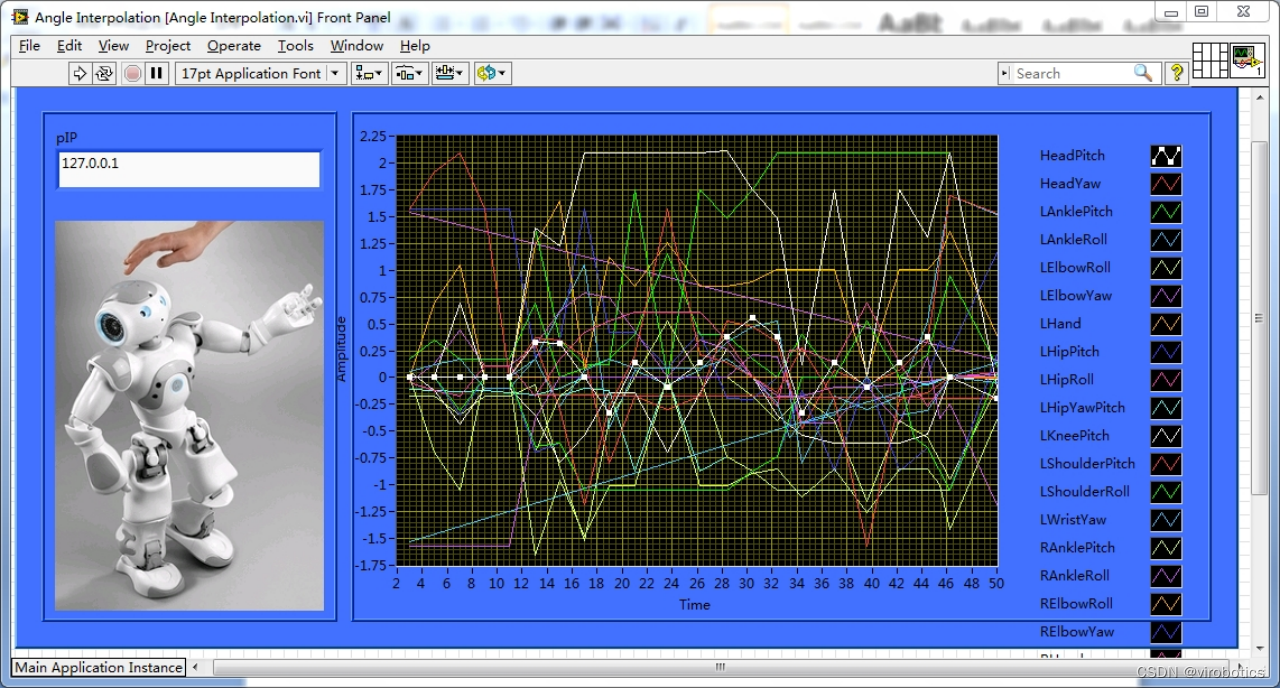Click the LabVIEW title bar icon
1280x688 pixels.
pos(20,17)
